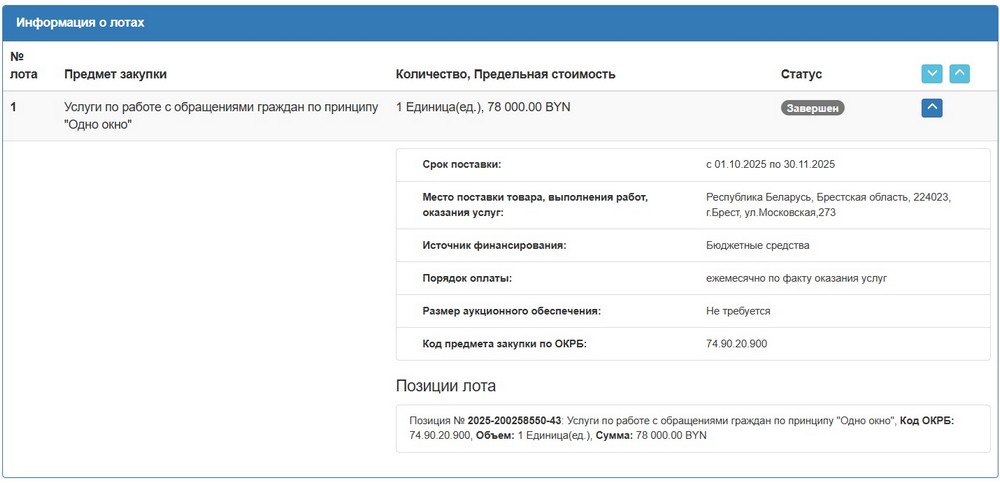Click the lot quantity and 78 000.00 BYN cell

(x=483, y=107)
